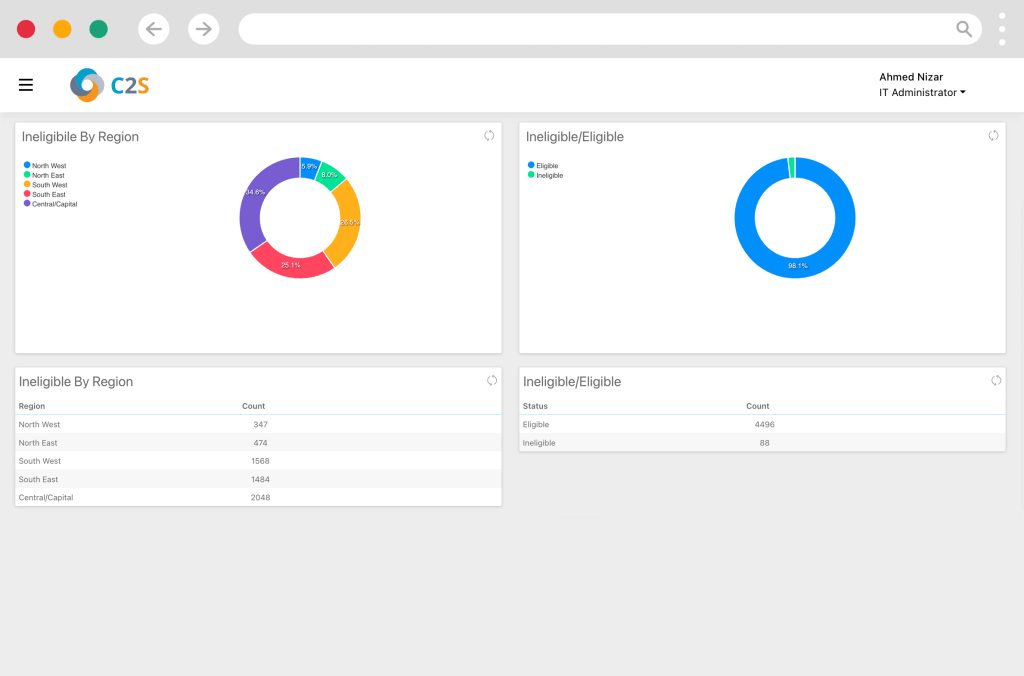Refresh the Ineligible By Region table
This screenshot has height=676, width=1024.
492,380
